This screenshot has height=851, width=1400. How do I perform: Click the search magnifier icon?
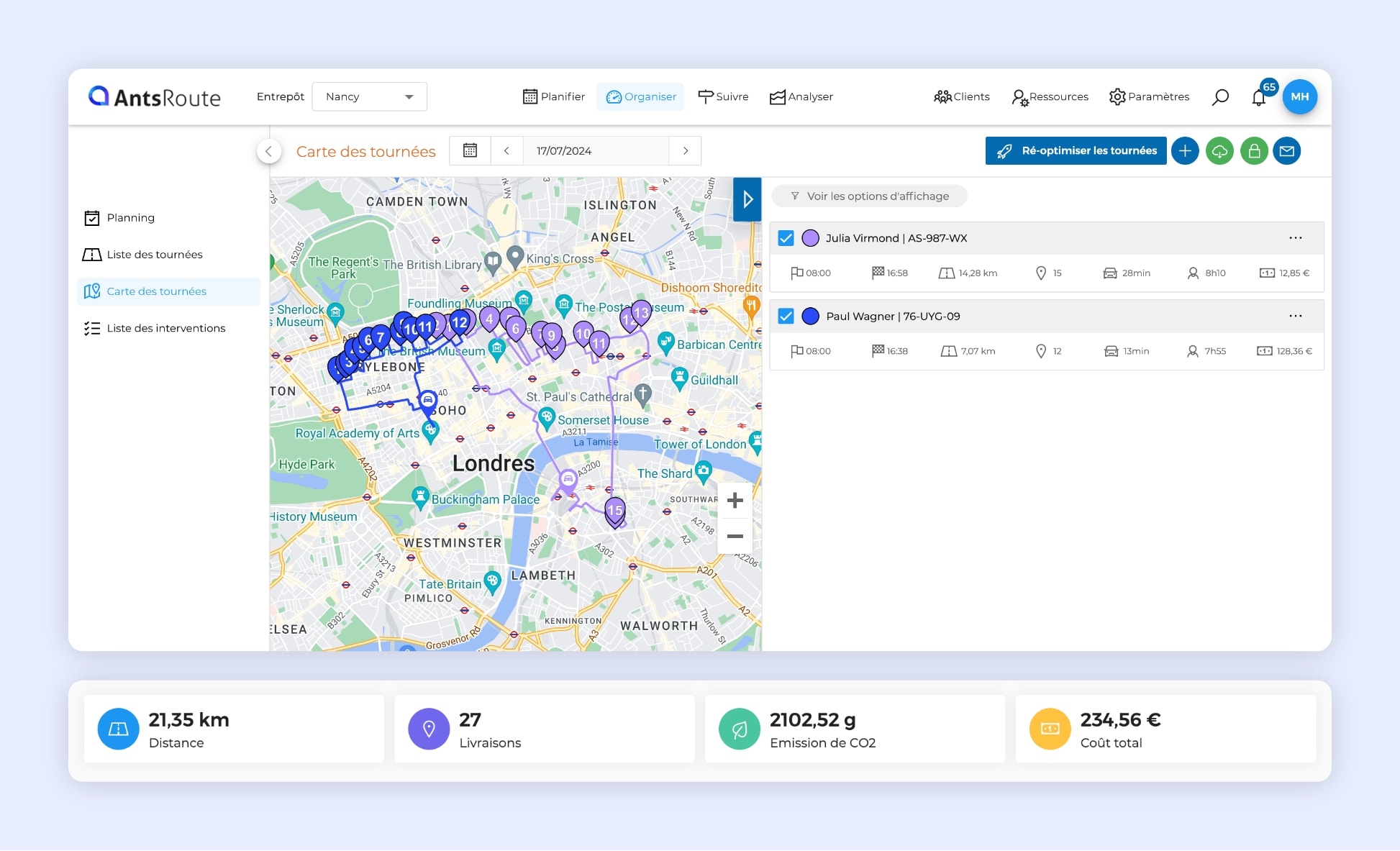pyautogui.click(x=1220, y=97)
